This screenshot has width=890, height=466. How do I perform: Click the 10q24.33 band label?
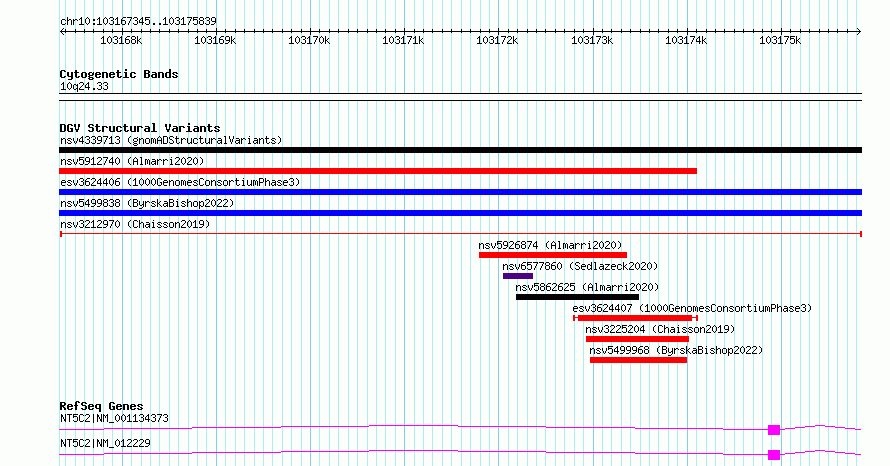[84, 86]
